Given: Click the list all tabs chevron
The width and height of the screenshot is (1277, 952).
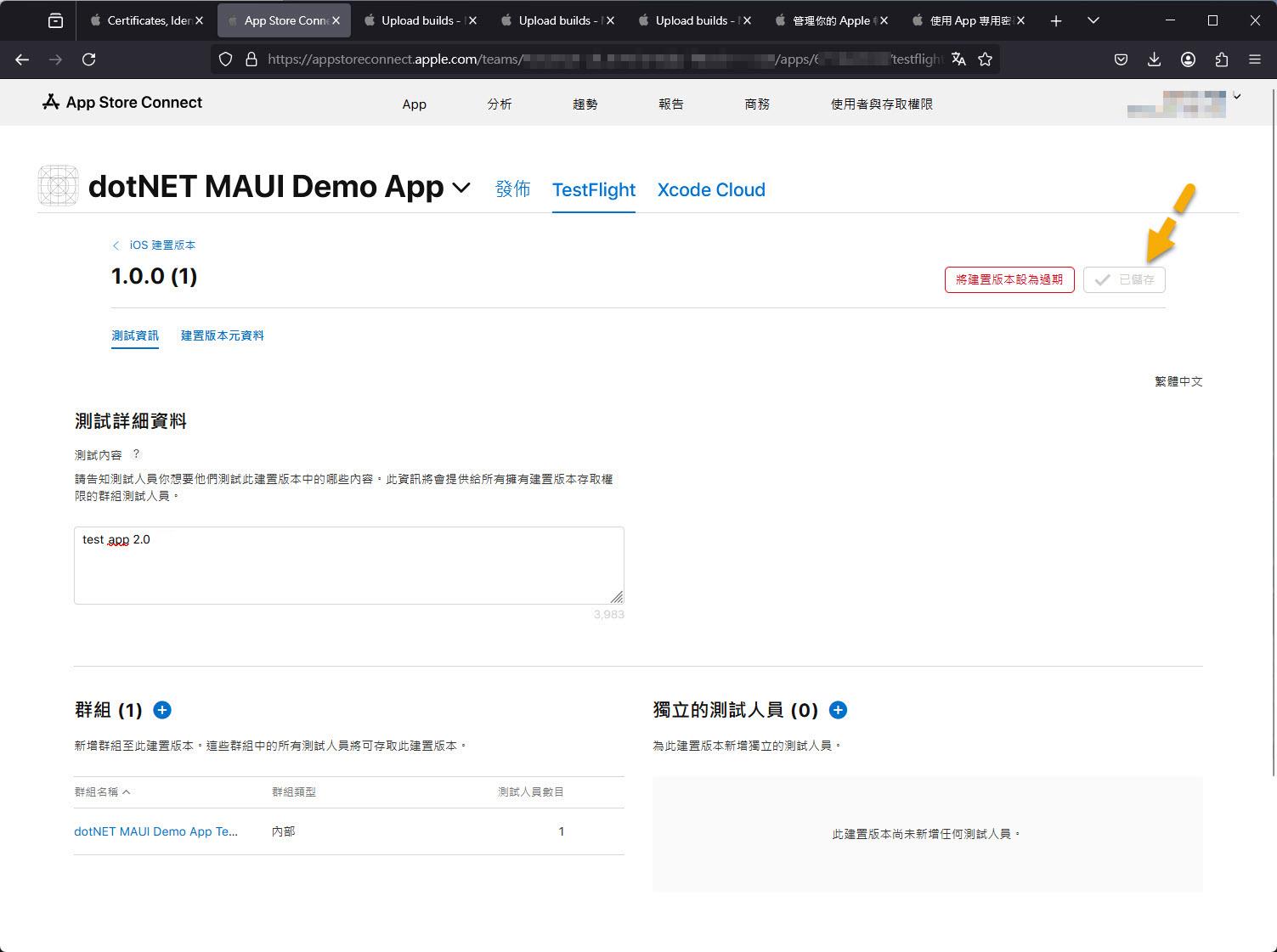Looking at the screenshot, I should [1093, 20].
